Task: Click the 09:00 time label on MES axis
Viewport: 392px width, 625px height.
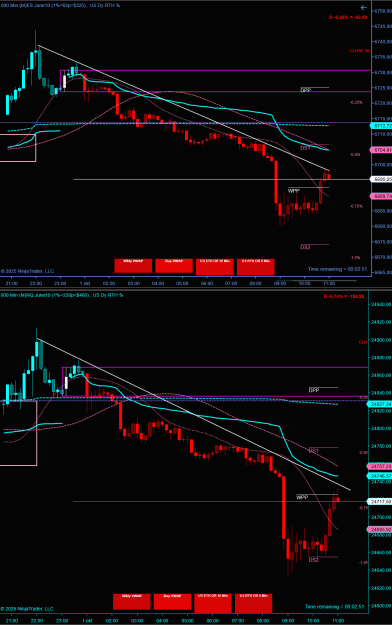Action: click(280, 283)
